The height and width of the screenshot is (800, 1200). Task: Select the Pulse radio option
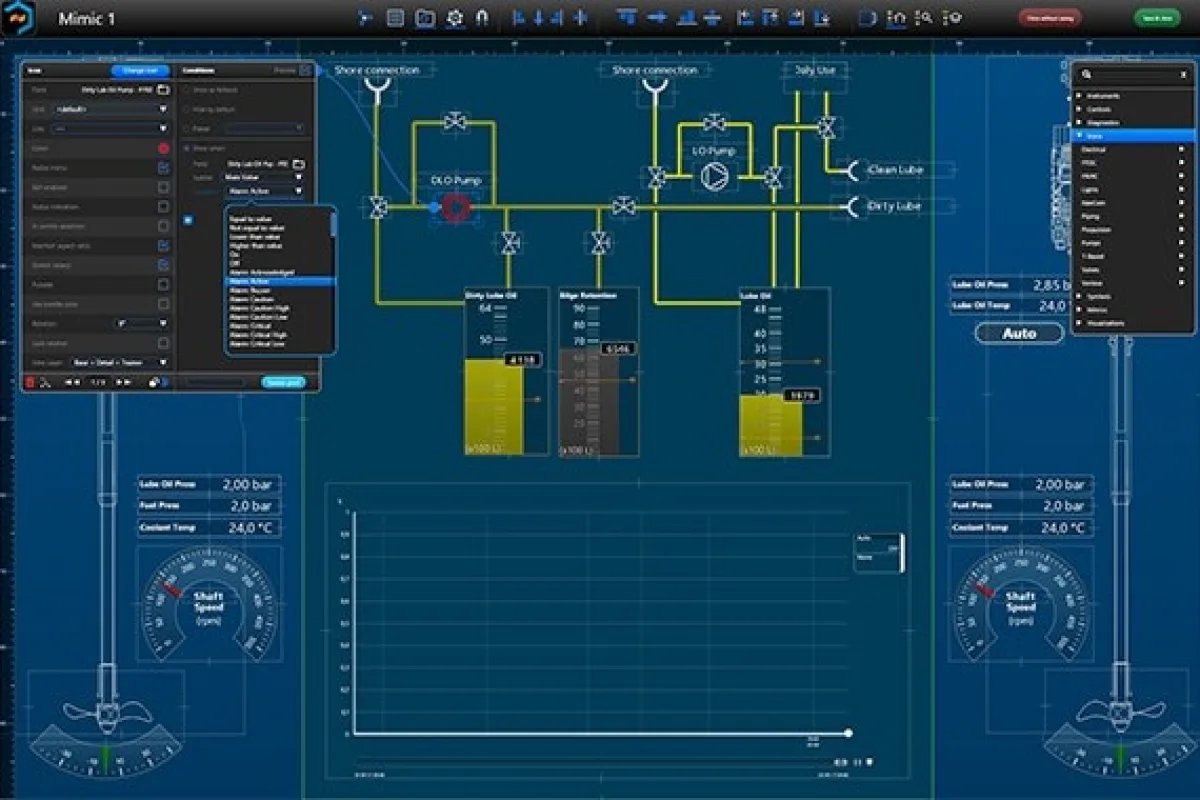coord(186,129)
